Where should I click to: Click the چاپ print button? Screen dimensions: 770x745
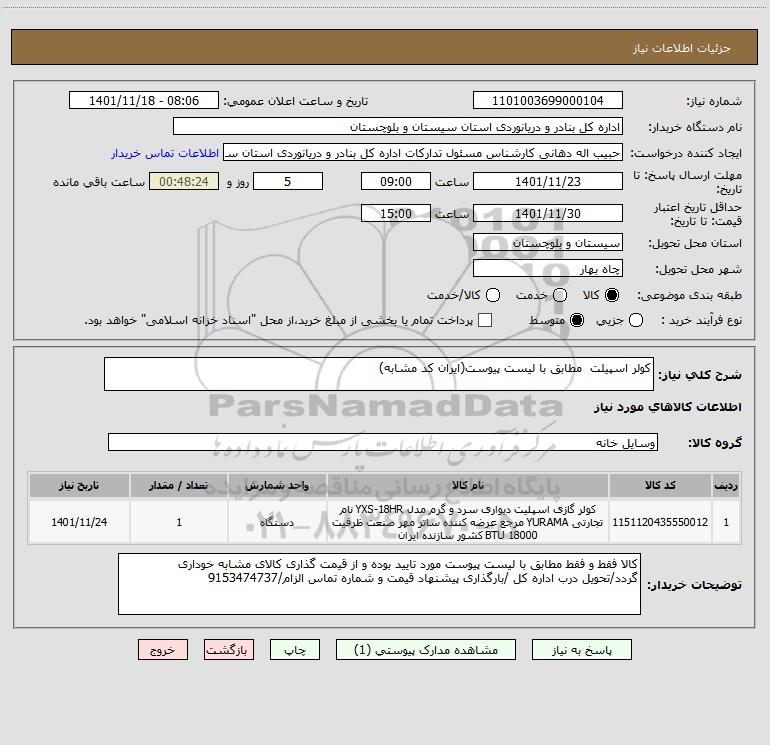coord(295,650)
